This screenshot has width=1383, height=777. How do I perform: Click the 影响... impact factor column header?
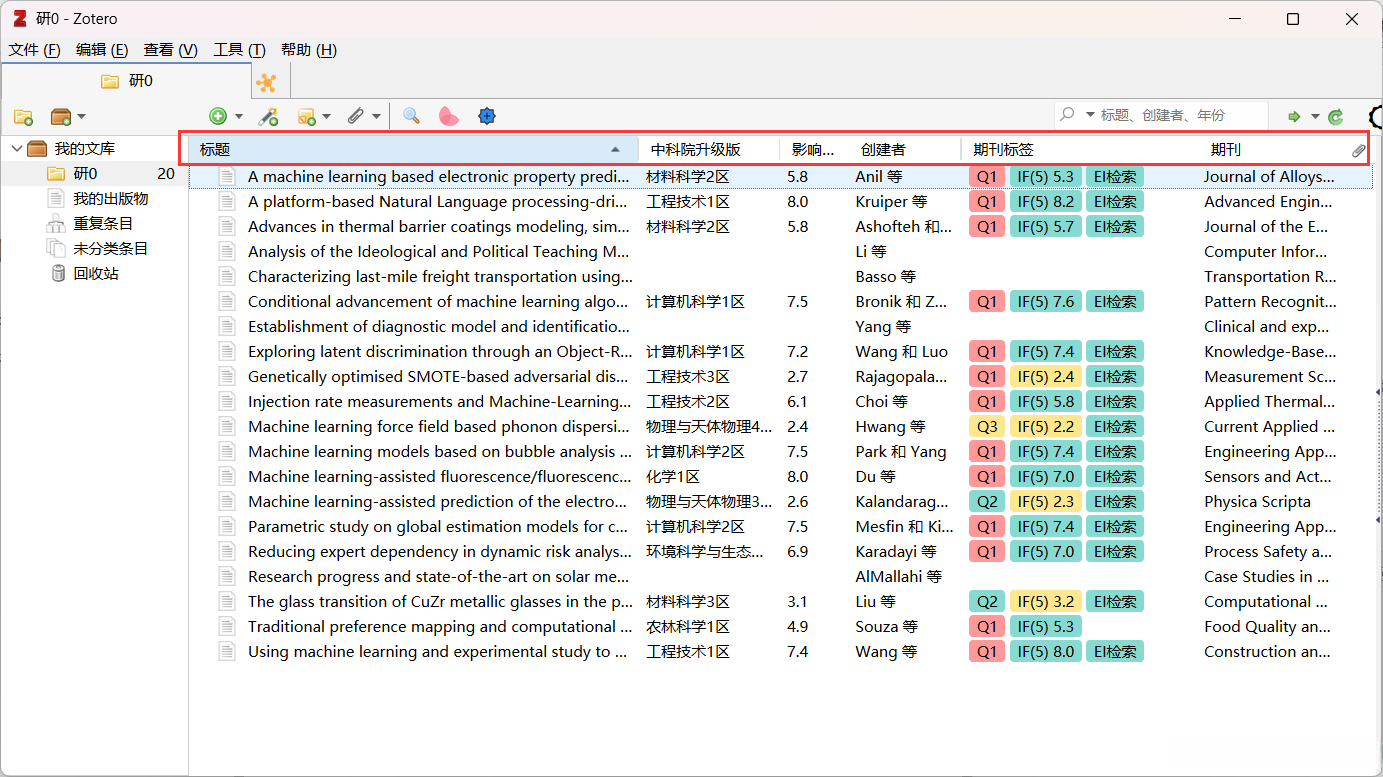pyautogui.click(x=812, y=150)
